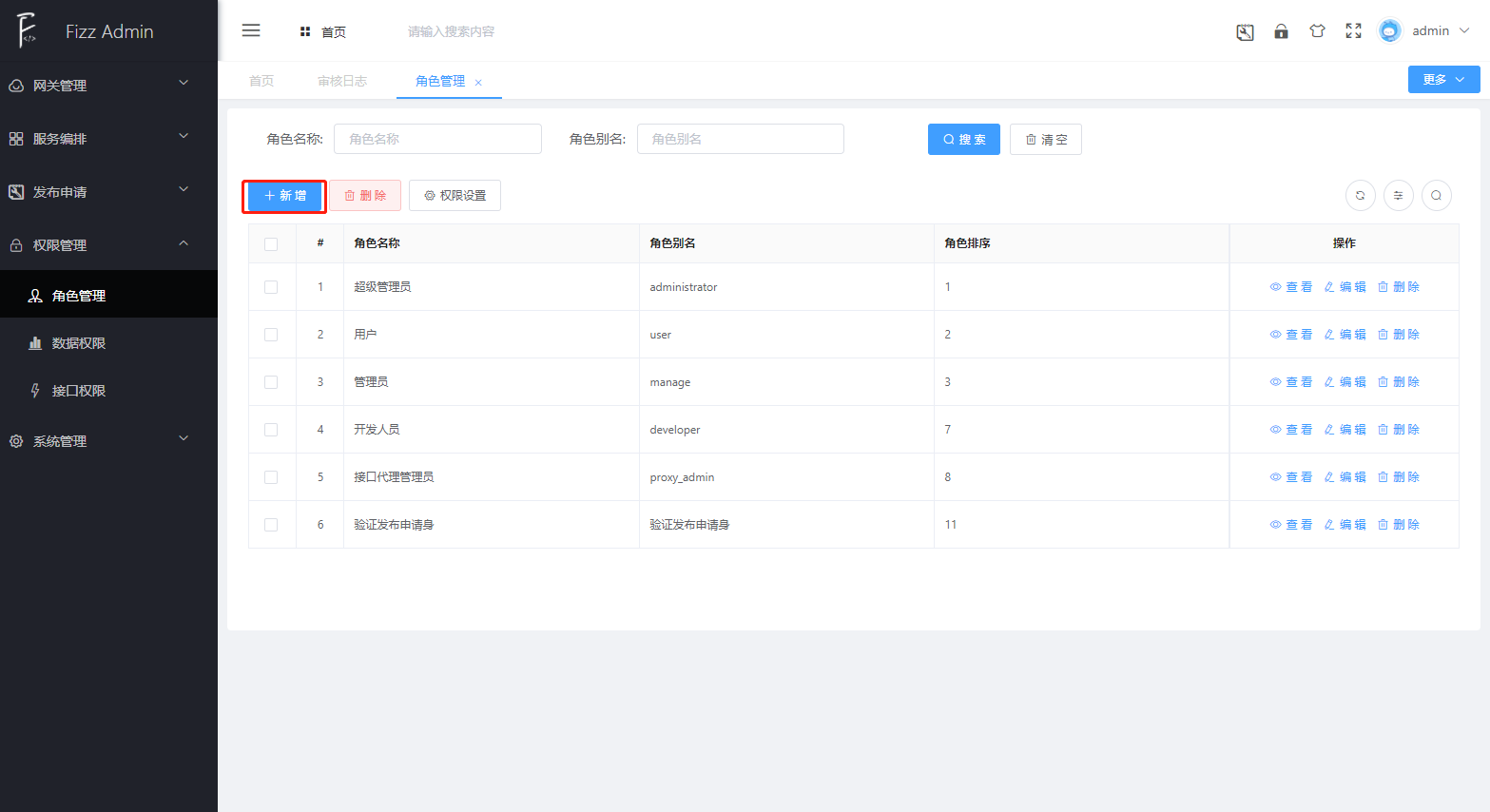Open the admin user dropdown arrow
The image size is (1490, 812).
tap(1464, 31)
